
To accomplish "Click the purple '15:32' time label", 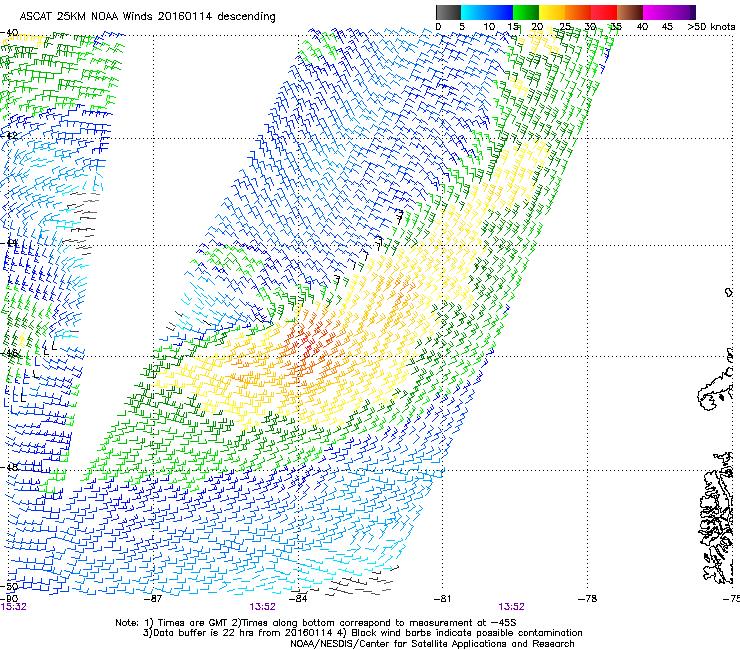I will 14,607.
